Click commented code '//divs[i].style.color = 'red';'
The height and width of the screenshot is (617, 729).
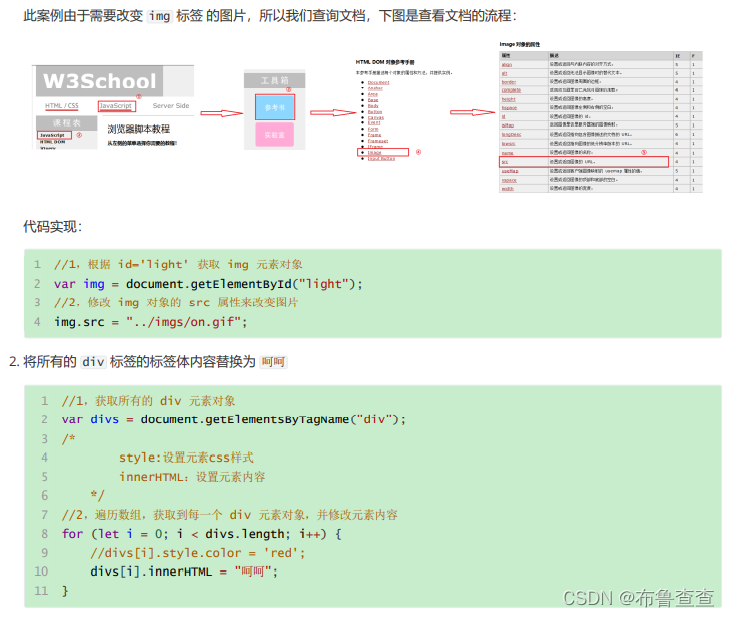[198, 553]
